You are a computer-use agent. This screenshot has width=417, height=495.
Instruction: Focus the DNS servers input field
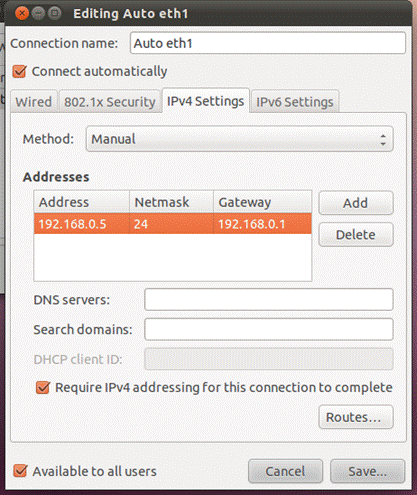(269, 299)
